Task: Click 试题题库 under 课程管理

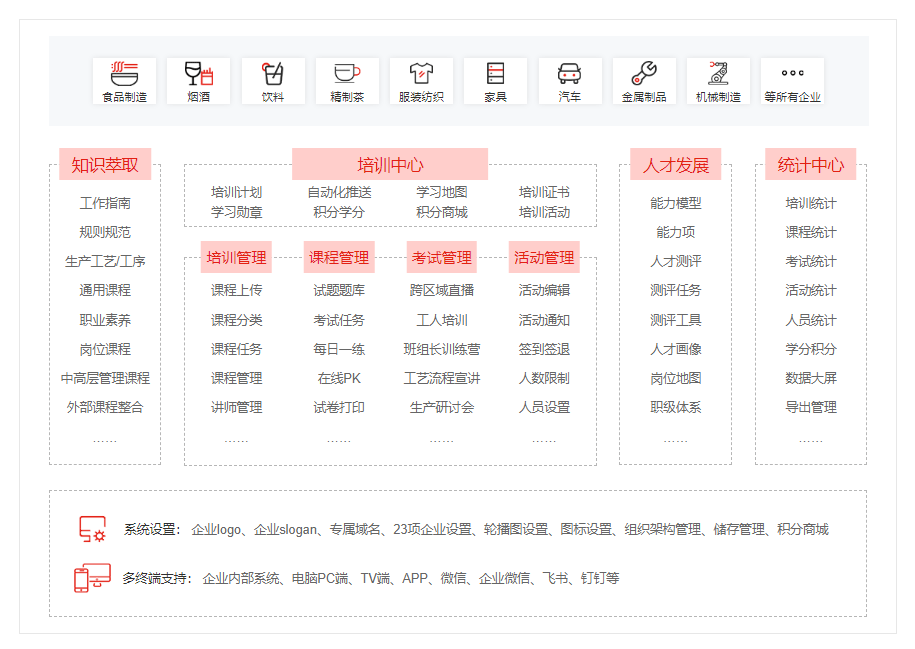Action: pyautogui.click(x=339, y=290)
